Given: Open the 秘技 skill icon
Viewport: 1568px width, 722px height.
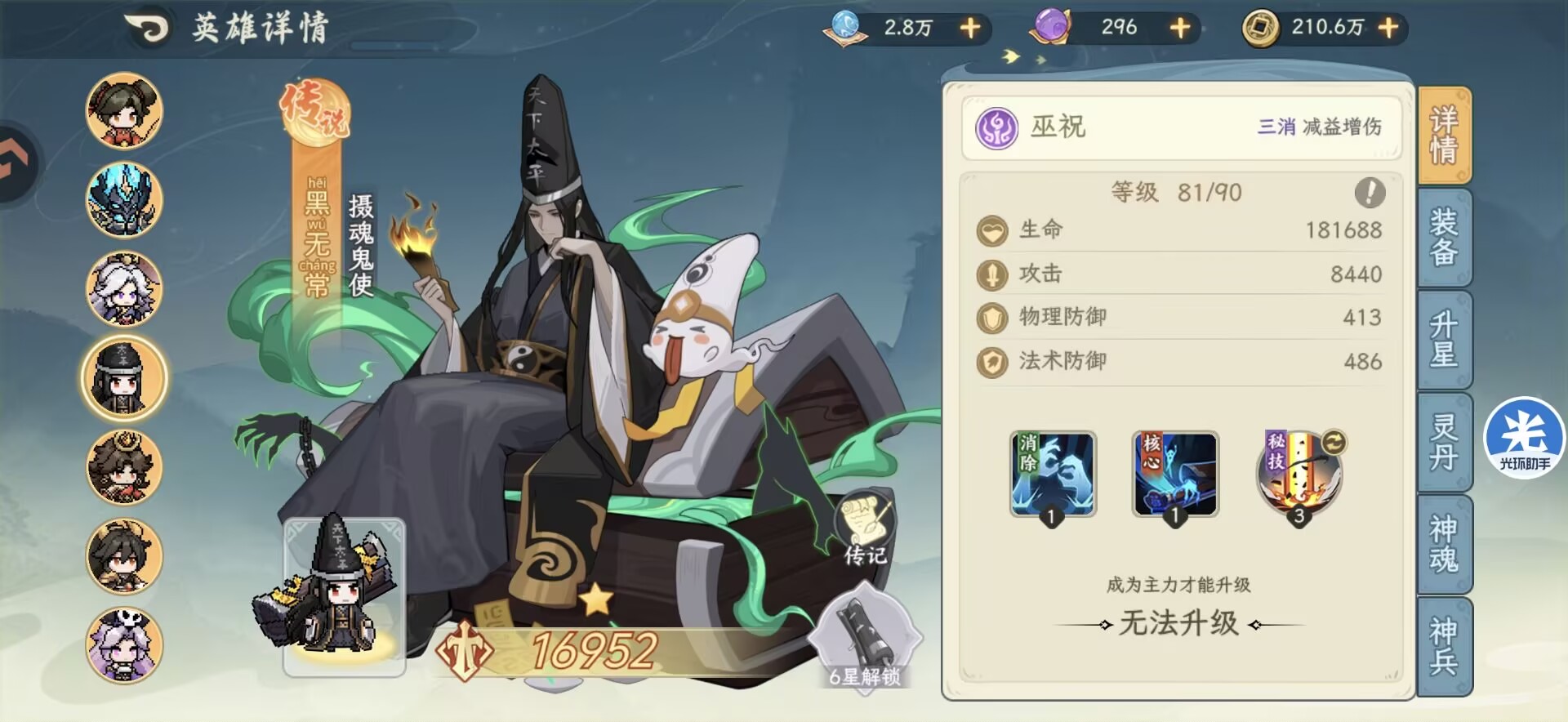Looking at the screenshot, I should [x=1298, y=475].
